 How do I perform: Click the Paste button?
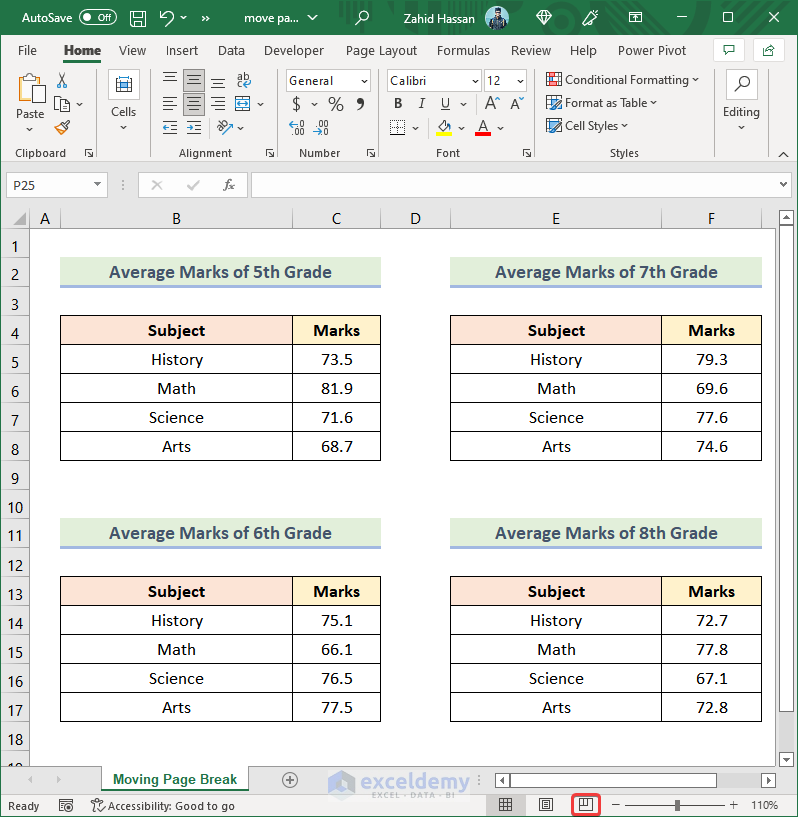pyautogui.click(x=30, y=96)
